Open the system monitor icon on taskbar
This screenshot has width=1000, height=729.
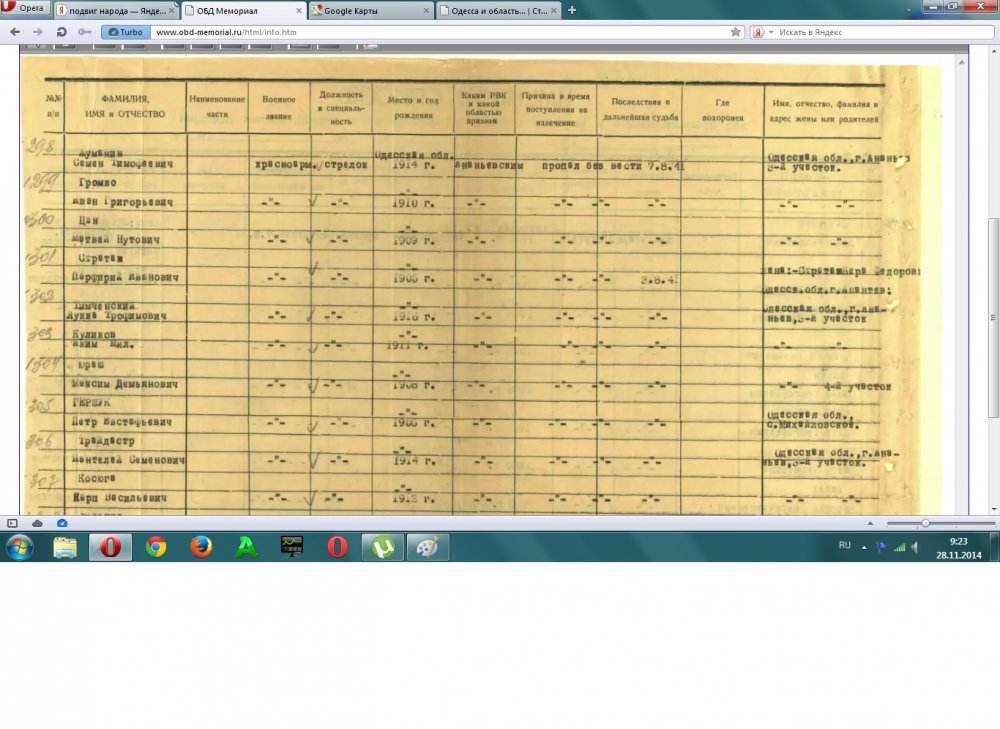tap(292, 547)
